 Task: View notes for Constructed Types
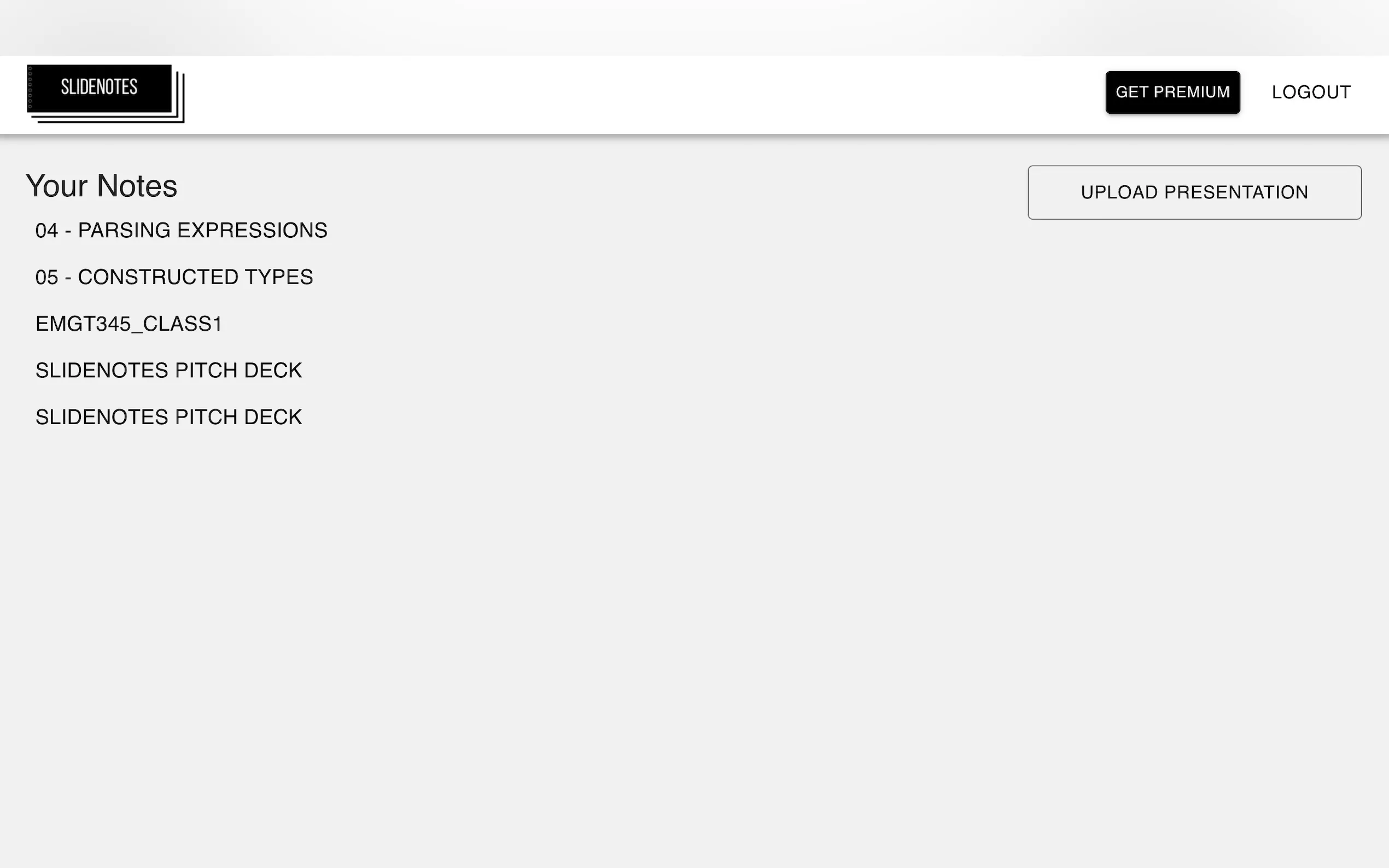pos(174,277)
